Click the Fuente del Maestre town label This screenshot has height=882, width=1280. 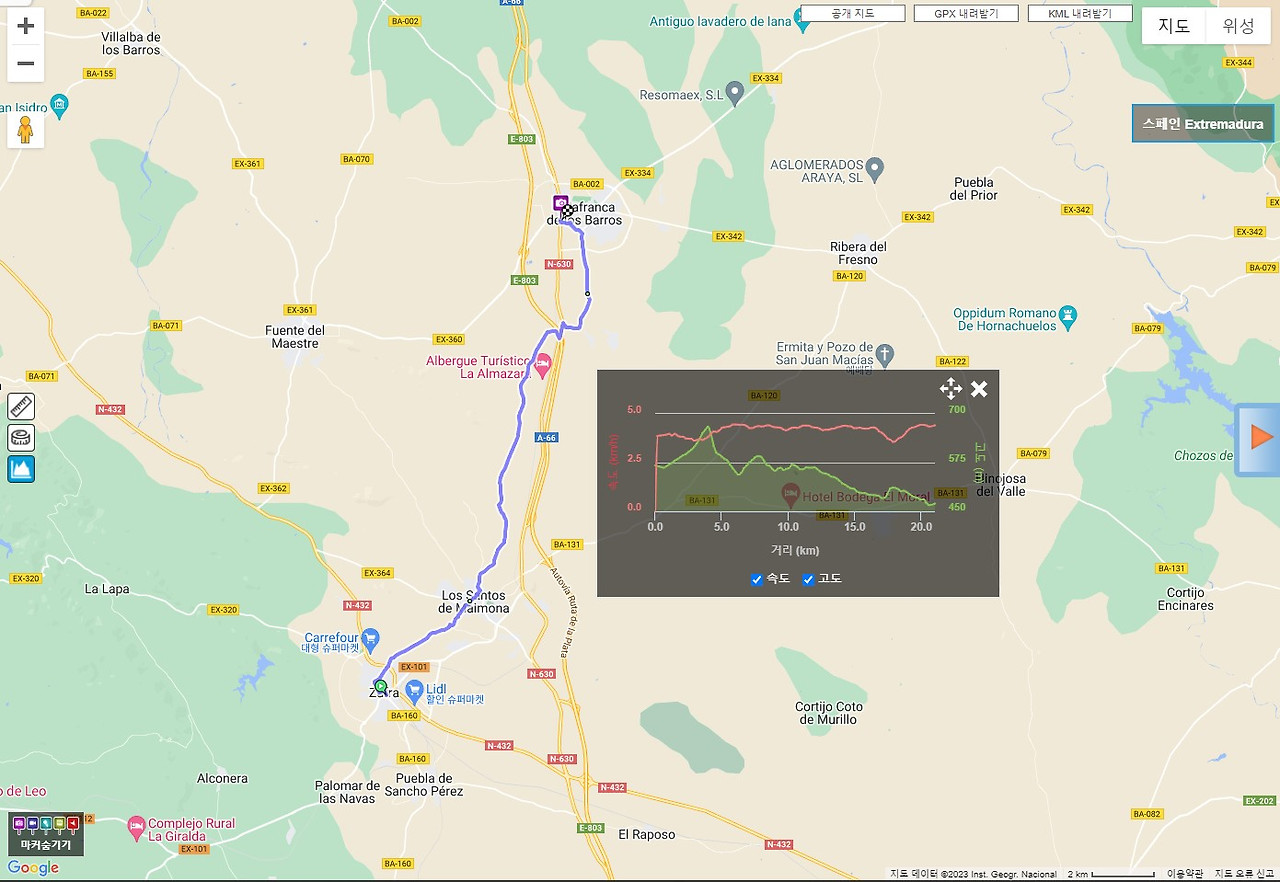[x=295, y=337]
